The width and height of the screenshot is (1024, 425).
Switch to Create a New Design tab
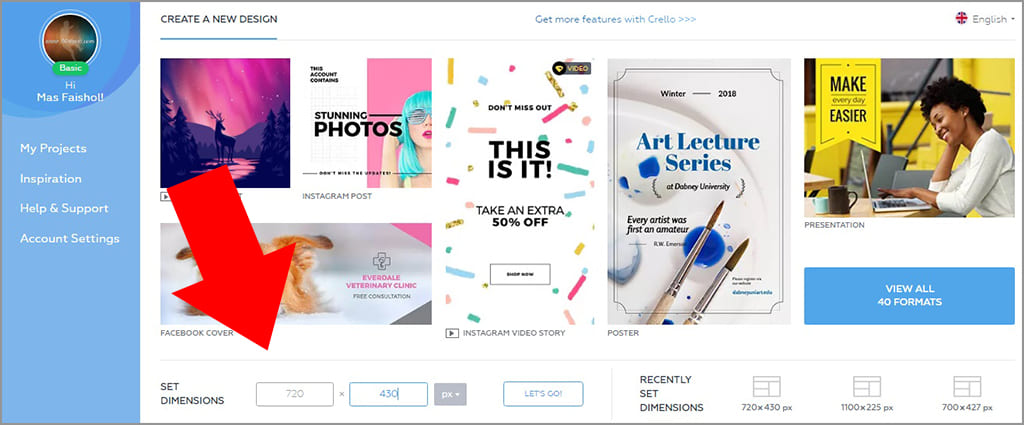219,20
